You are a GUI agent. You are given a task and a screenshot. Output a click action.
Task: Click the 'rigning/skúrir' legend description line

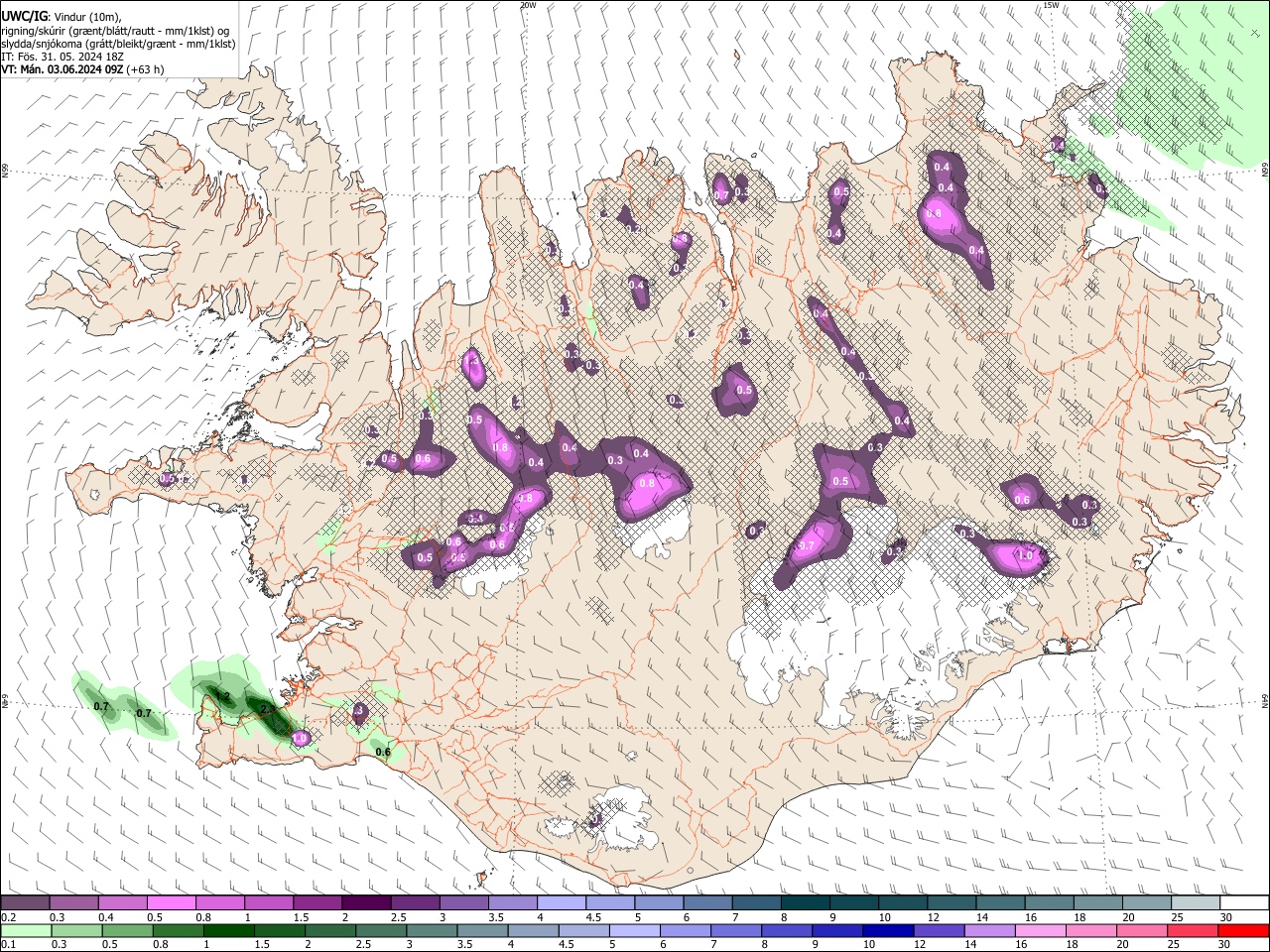[114, 31]
